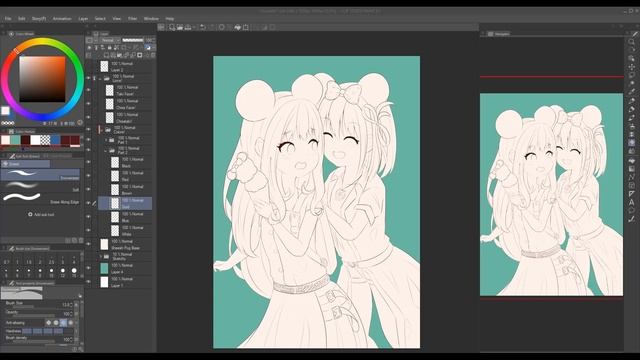Click the Save icon in the command bar
The width and height of the screenshot is (640, 360).
click(188, 27)
